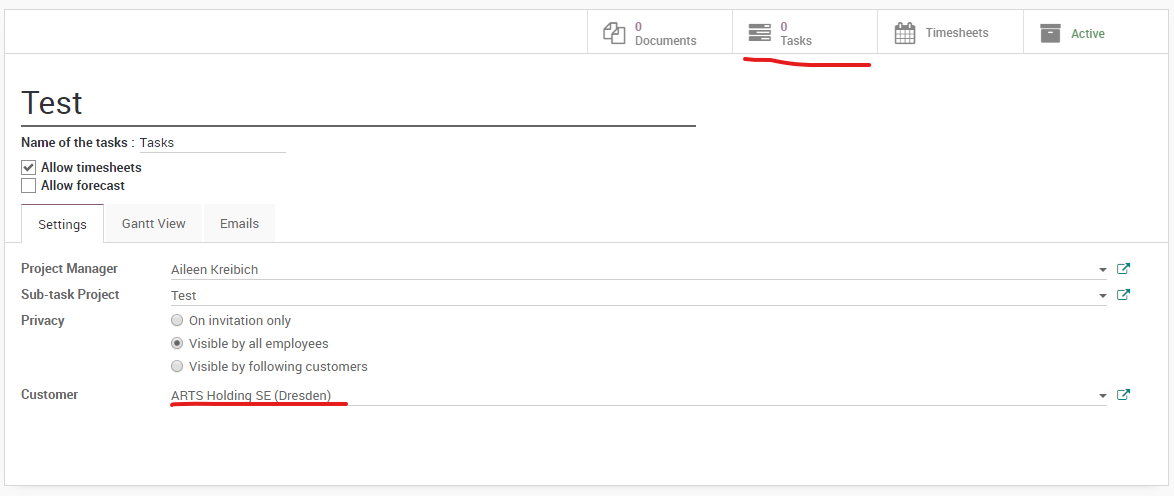Switch to the Emails tab
Image resolution: width=1174 pixels, height=496 pixels.
(240, 223)
